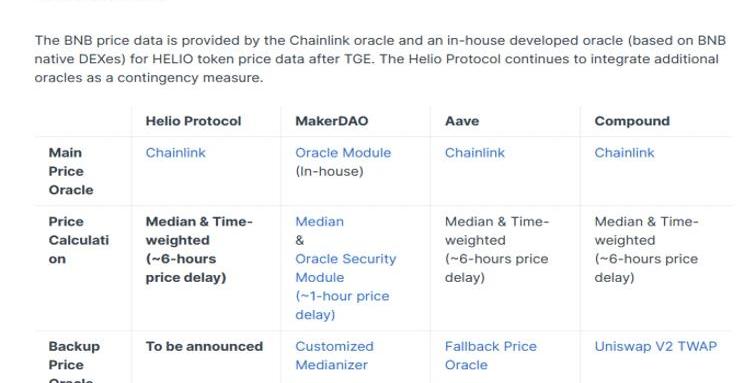Image resolution: width=756 pixels, height=383 pixels.
Task: Select the Main Price Oracle row label
Action: point(71,171)
